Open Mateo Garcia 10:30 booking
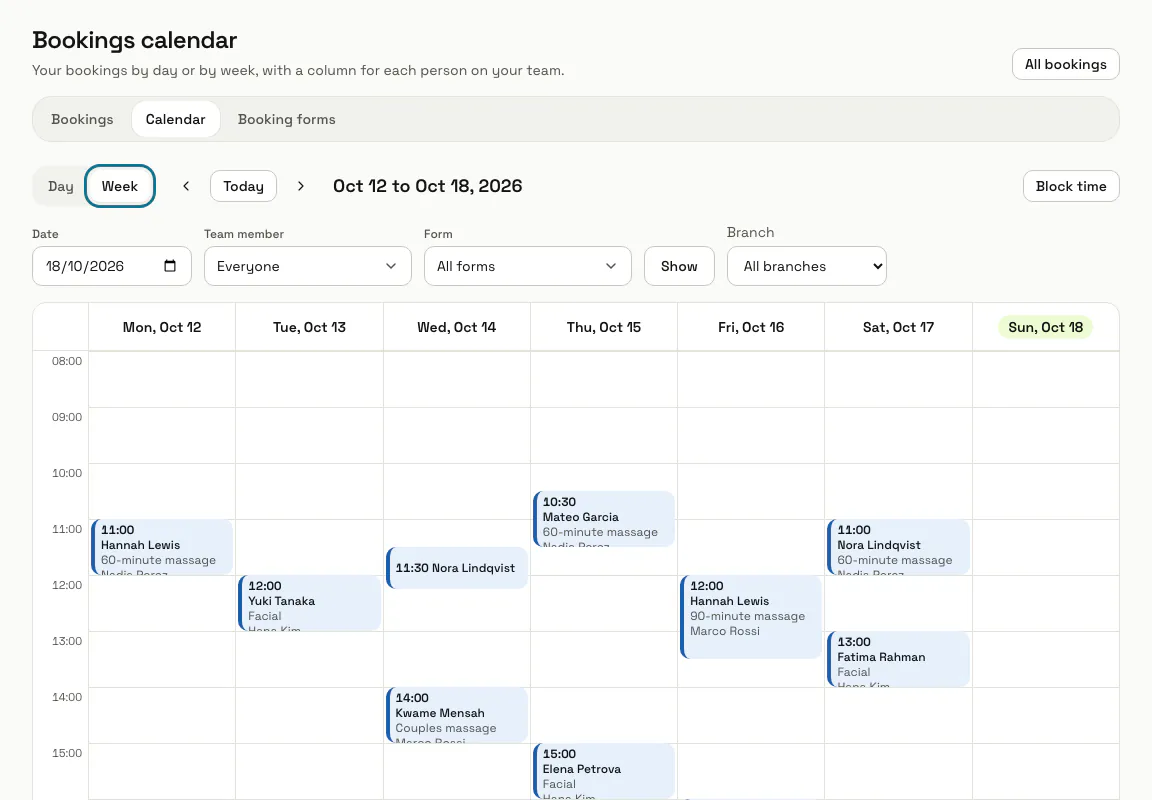Screen dimensions: 1152x800 coord(604,519)
